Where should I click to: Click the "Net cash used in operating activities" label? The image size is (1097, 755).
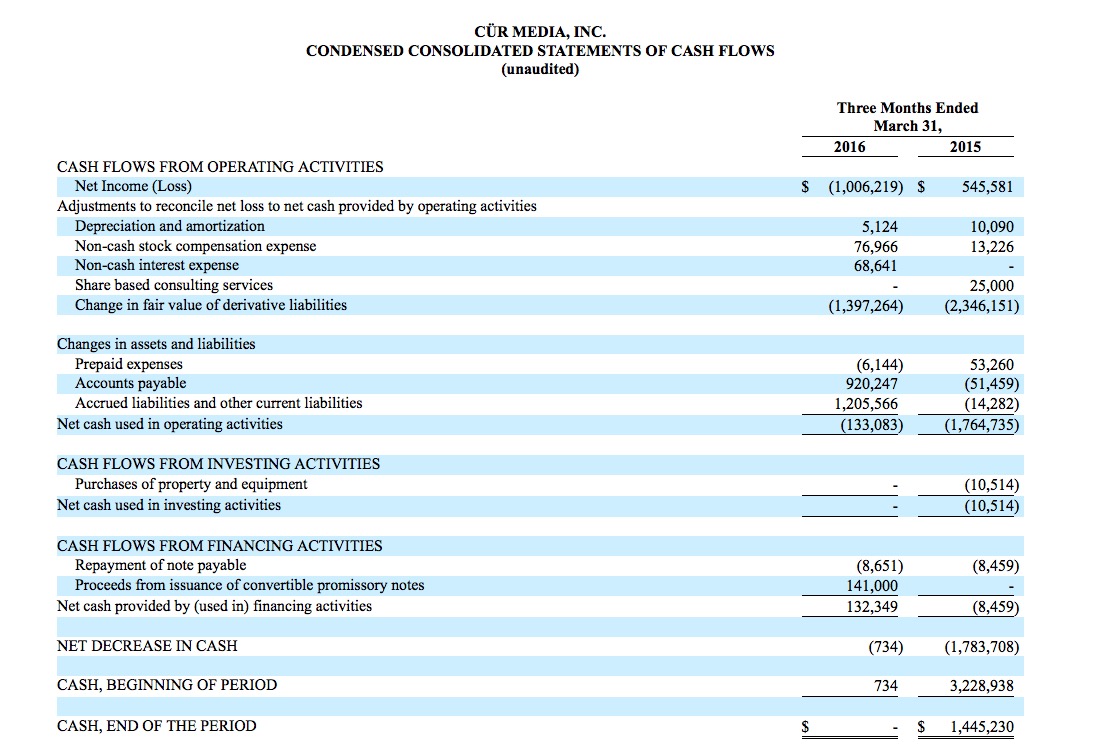coord(170,424)
